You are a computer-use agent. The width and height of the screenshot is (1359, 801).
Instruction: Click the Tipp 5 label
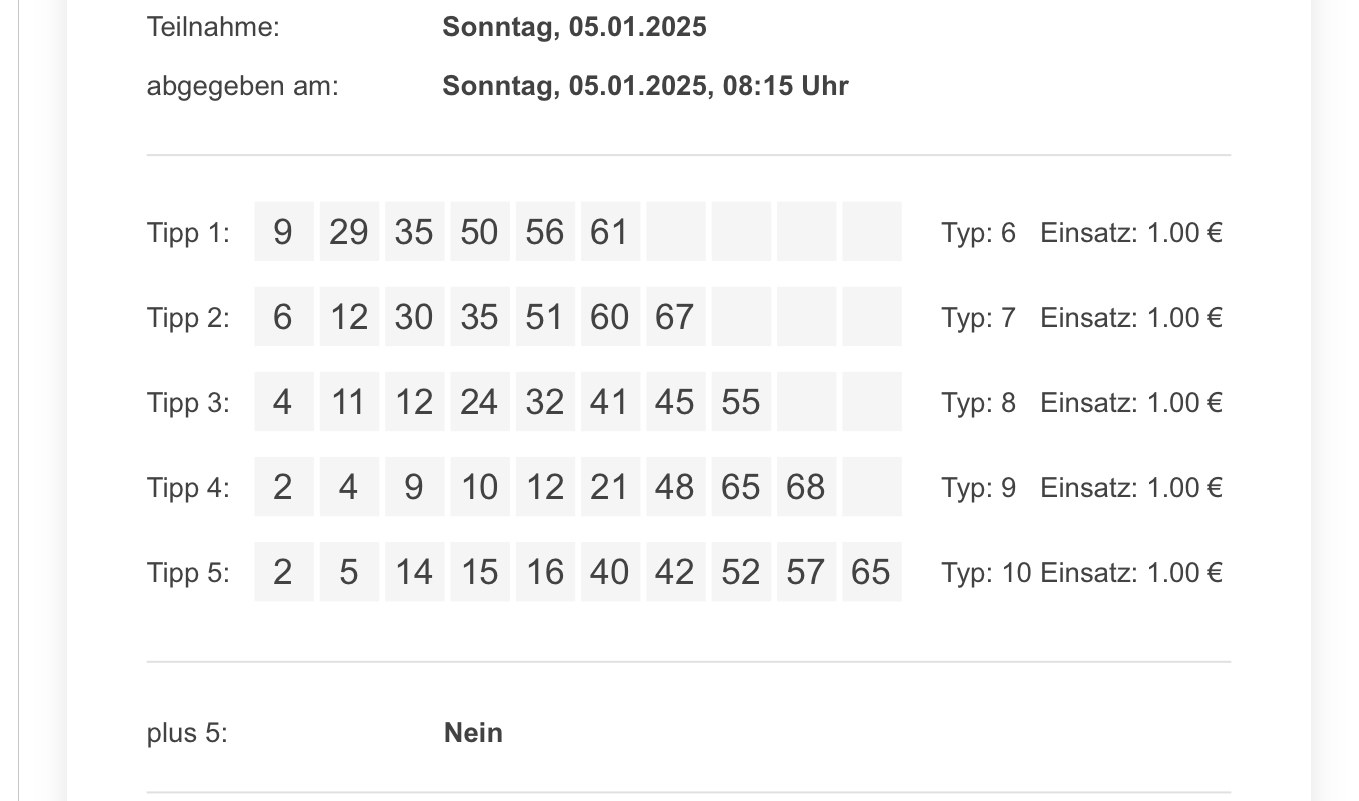coord(188,573)
